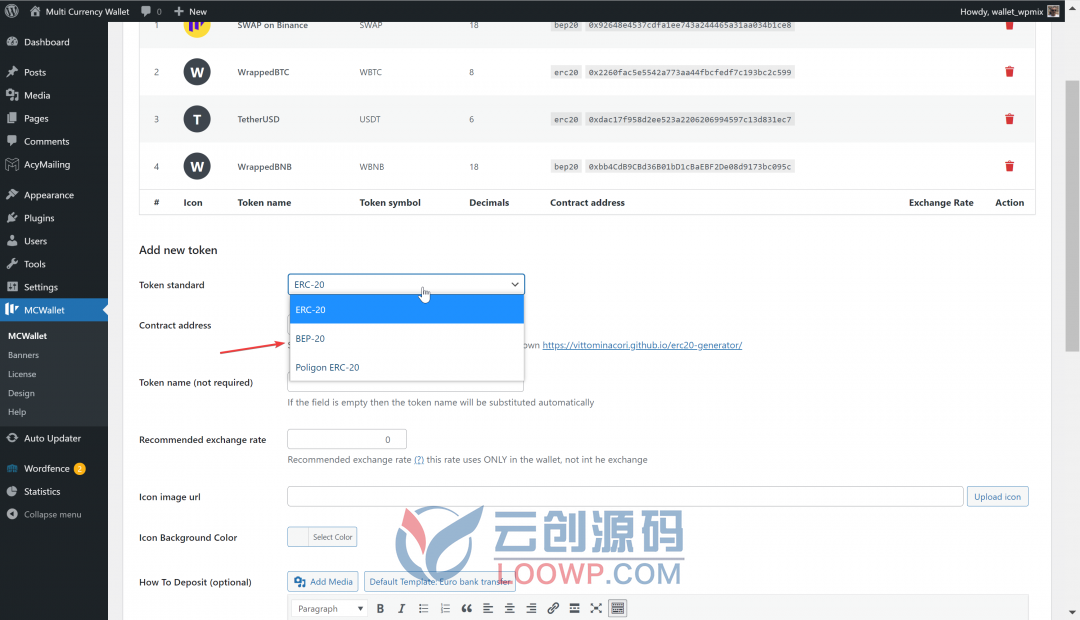Choose ERC-20 option in list
1080x620 pixels.
406,310
